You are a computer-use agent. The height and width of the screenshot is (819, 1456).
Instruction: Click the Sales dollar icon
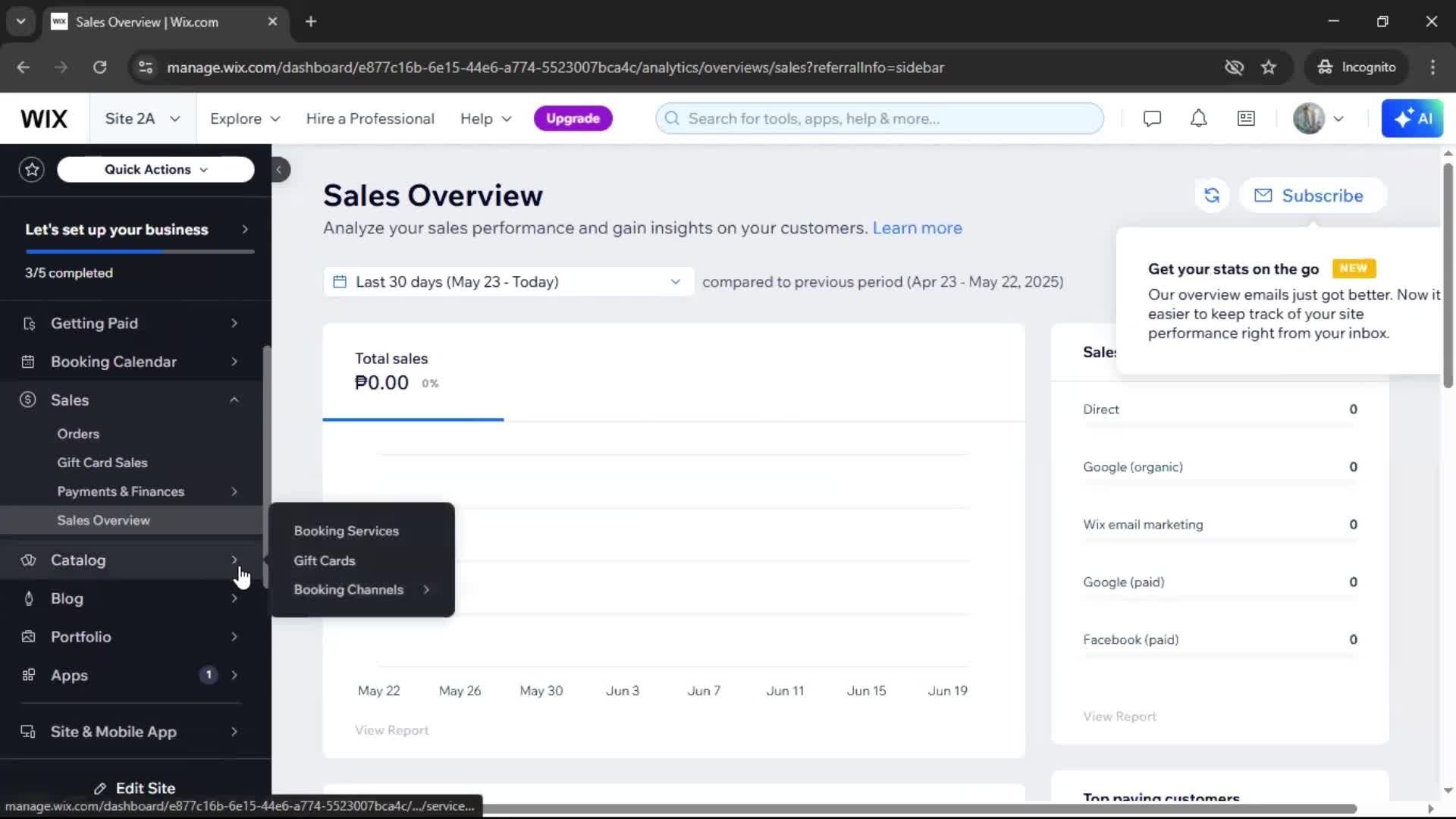pyautogui.click(x=28, y=400)
